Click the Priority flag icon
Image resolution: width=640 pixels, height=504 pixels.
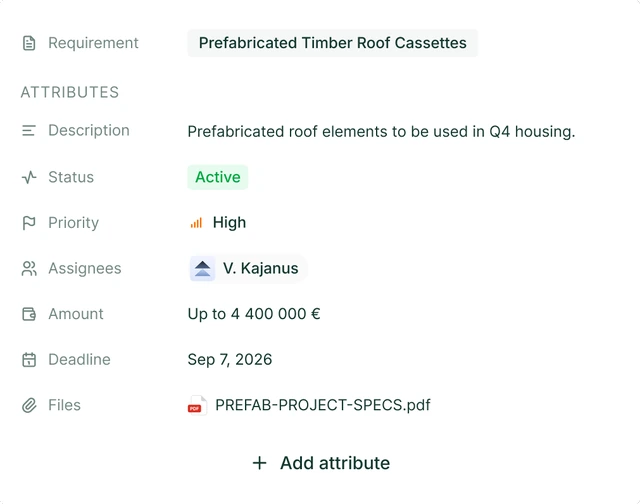[29, 223]
